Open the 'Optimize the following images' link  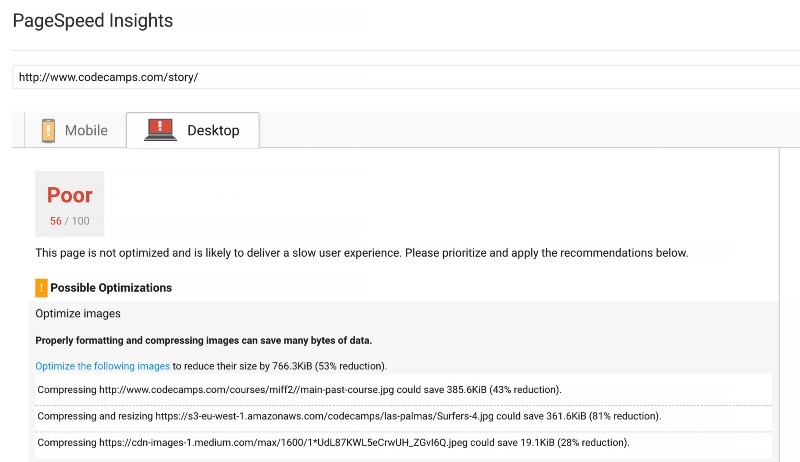pos(102,366)
